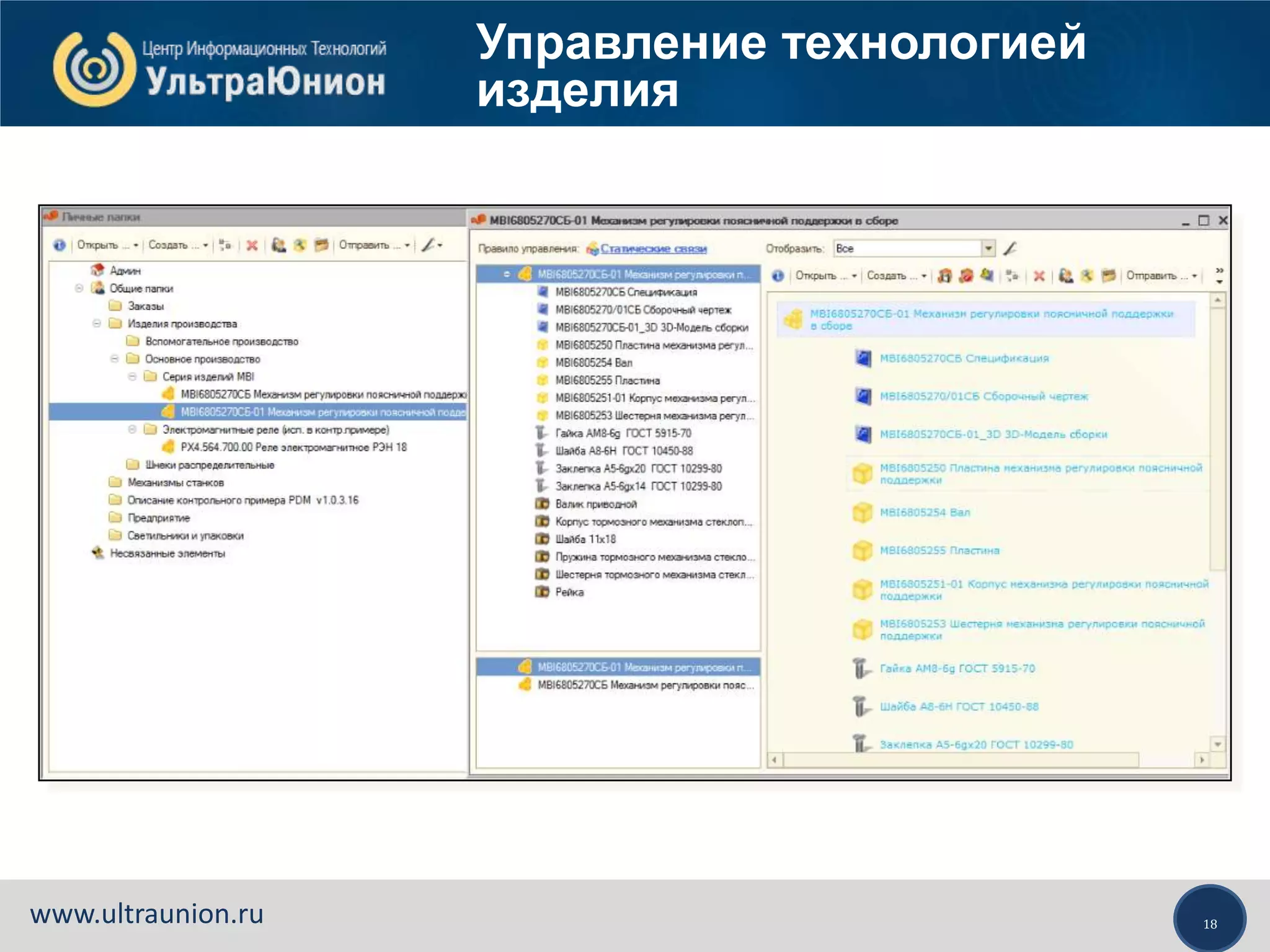Click the box archive icon in right toolbar
The height and width of the screenshot is (952, 1270).
1109,276
